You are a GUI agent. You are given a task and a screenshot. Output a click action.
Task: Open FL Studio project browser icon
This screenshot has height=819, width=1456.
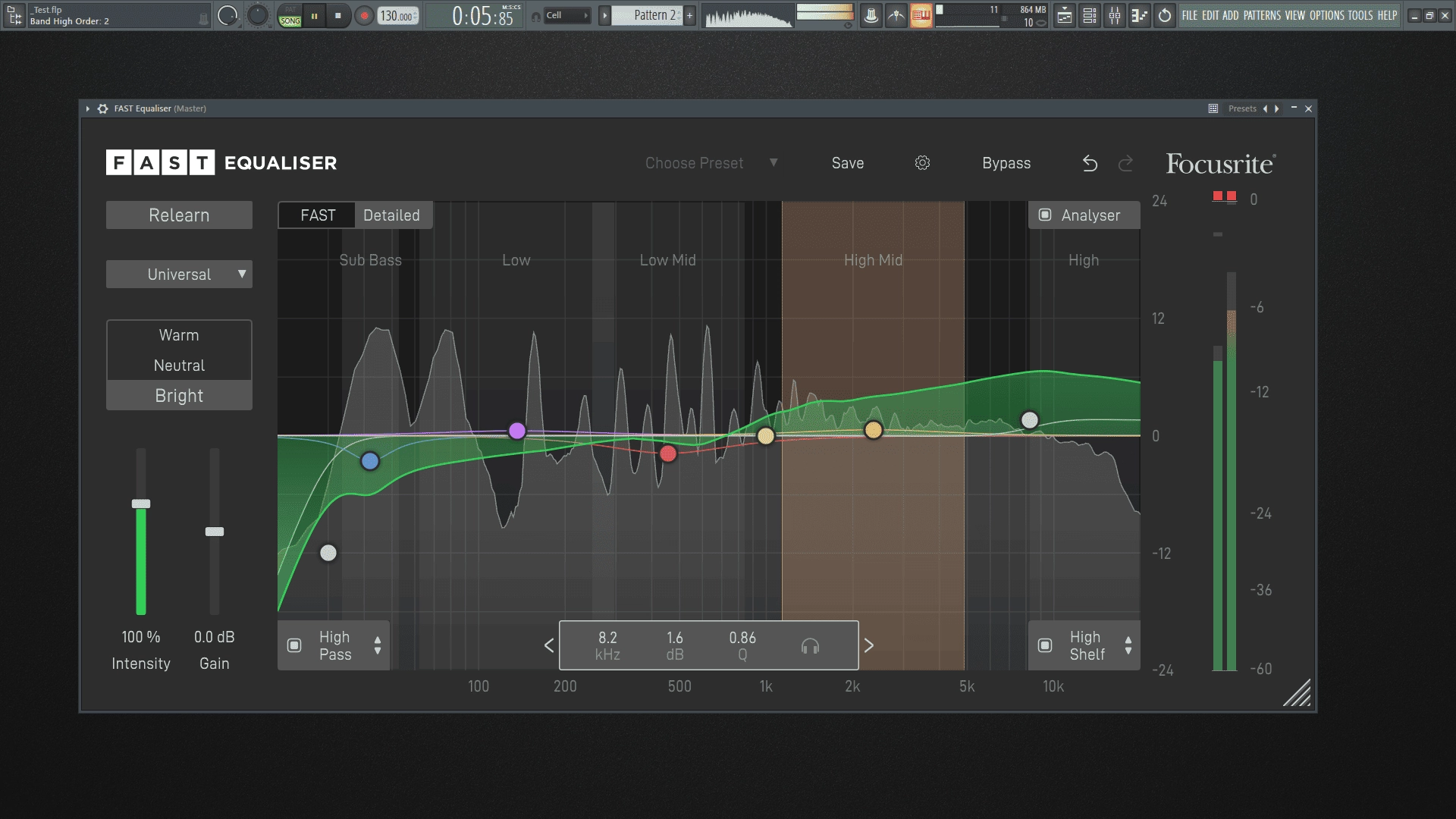[14, 15]
